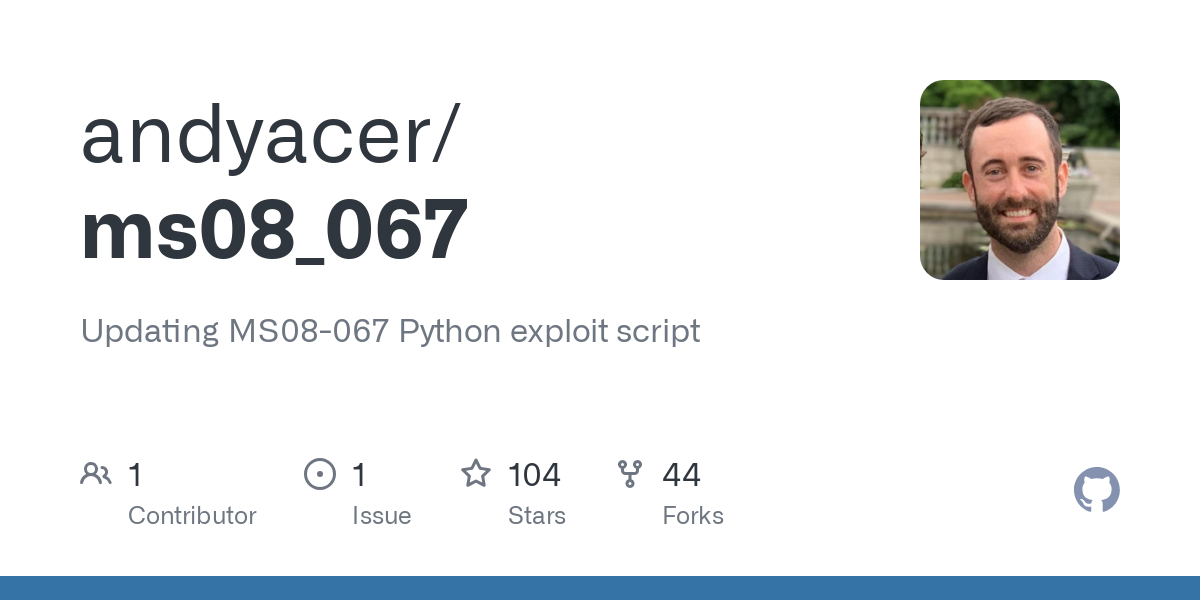Click the word Python in description
This screenshot has width=1200, height=600.
(x=450, y=331)
